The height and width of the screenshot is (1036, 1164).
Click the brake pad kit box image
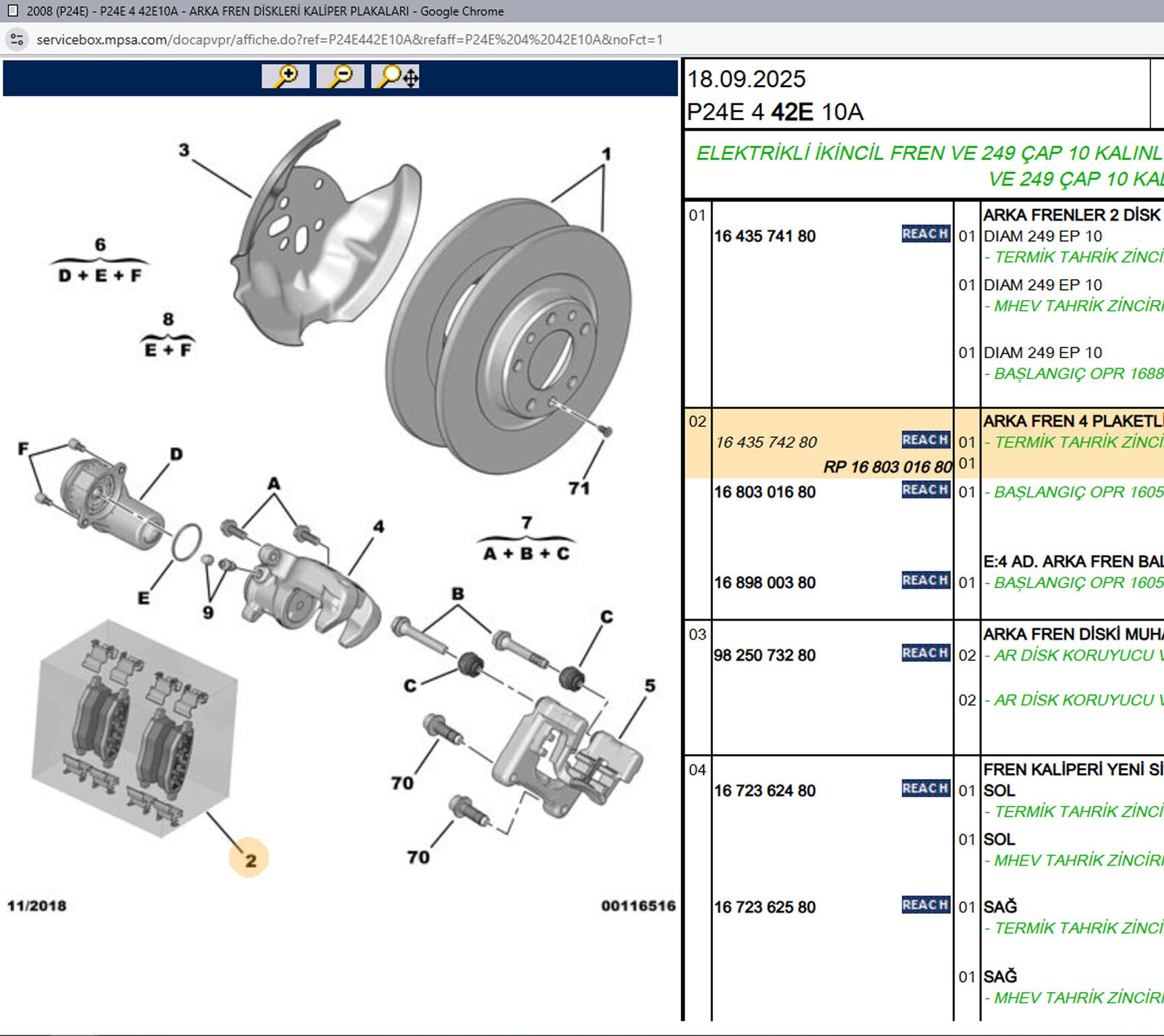coord(134,728)
